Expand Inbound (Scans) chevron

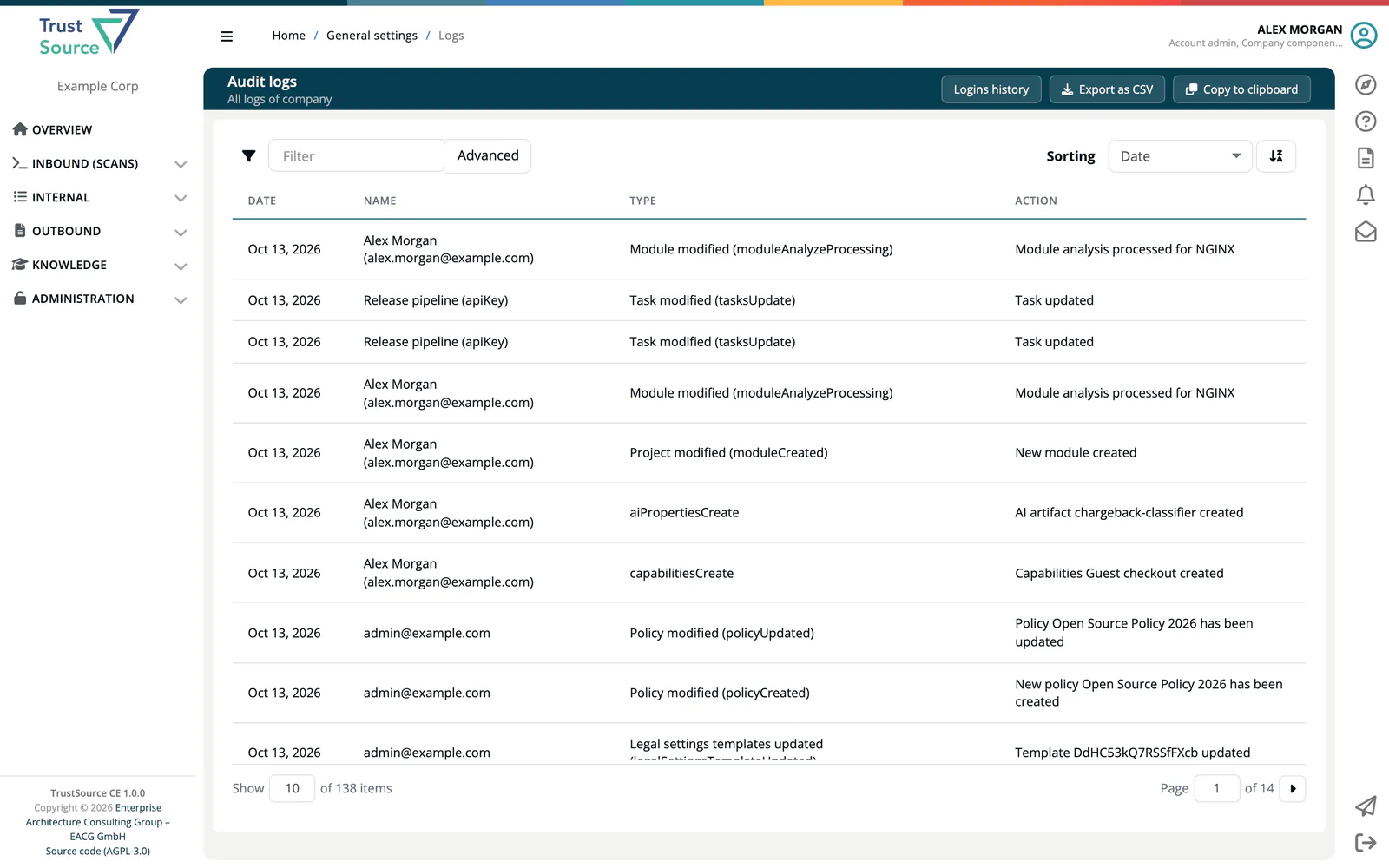pyautogui.click(x=181, y=164)
